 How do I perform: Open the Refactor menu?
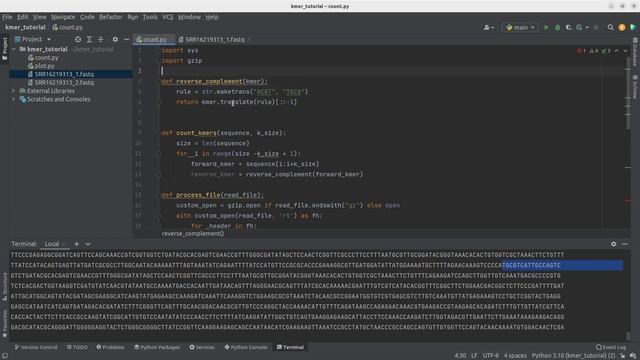pyautogui.click(x=111, y=17)
